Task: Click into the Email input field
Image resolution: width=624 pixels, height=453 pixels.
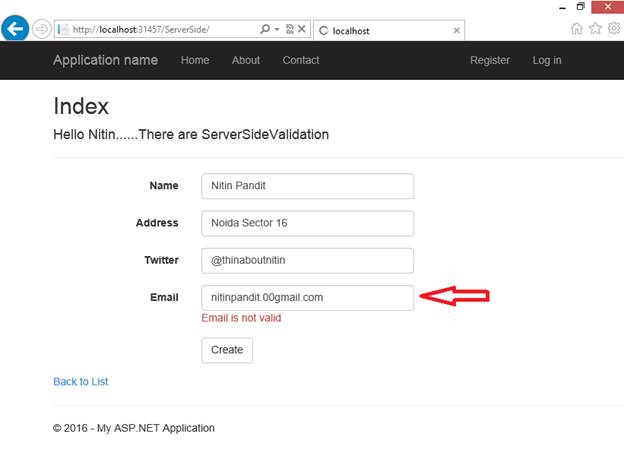Action: point(307,297)
